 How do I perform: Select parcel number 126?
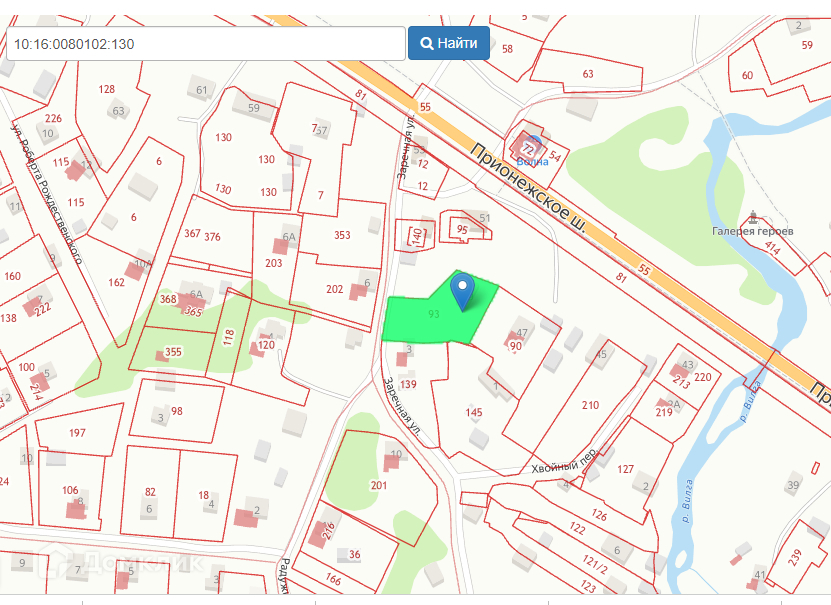[x=599, y=514]
